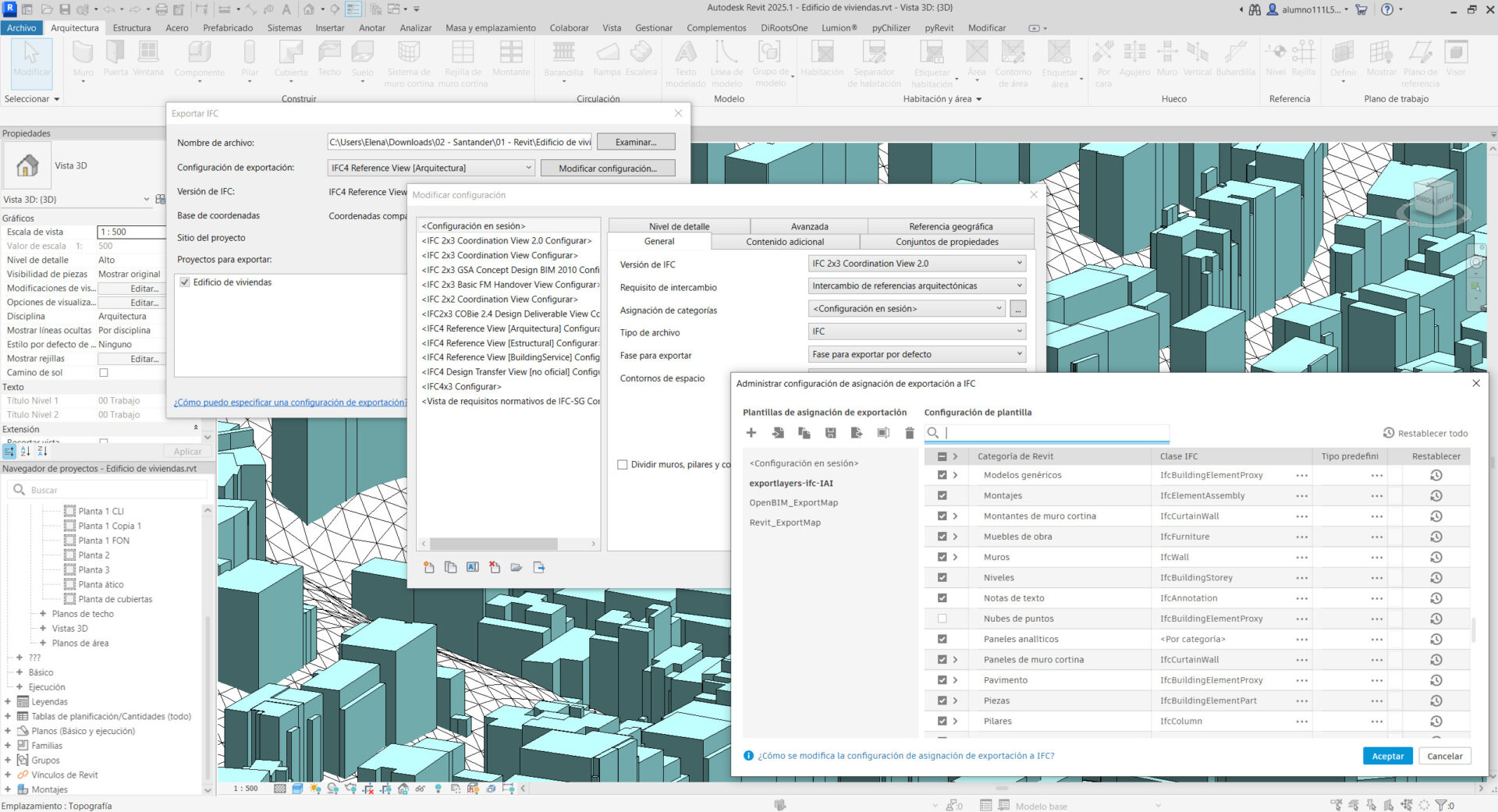Screen dimensions: 1498x812
Task: Click the rename configuration icon
Action: coord(472,567)
